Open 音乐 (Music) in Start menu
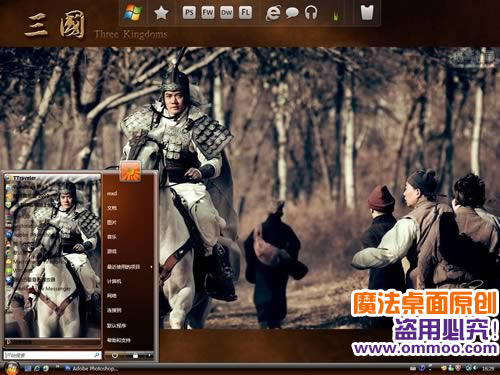The height and width of the screenshot is (375, 500). point(112,237)
